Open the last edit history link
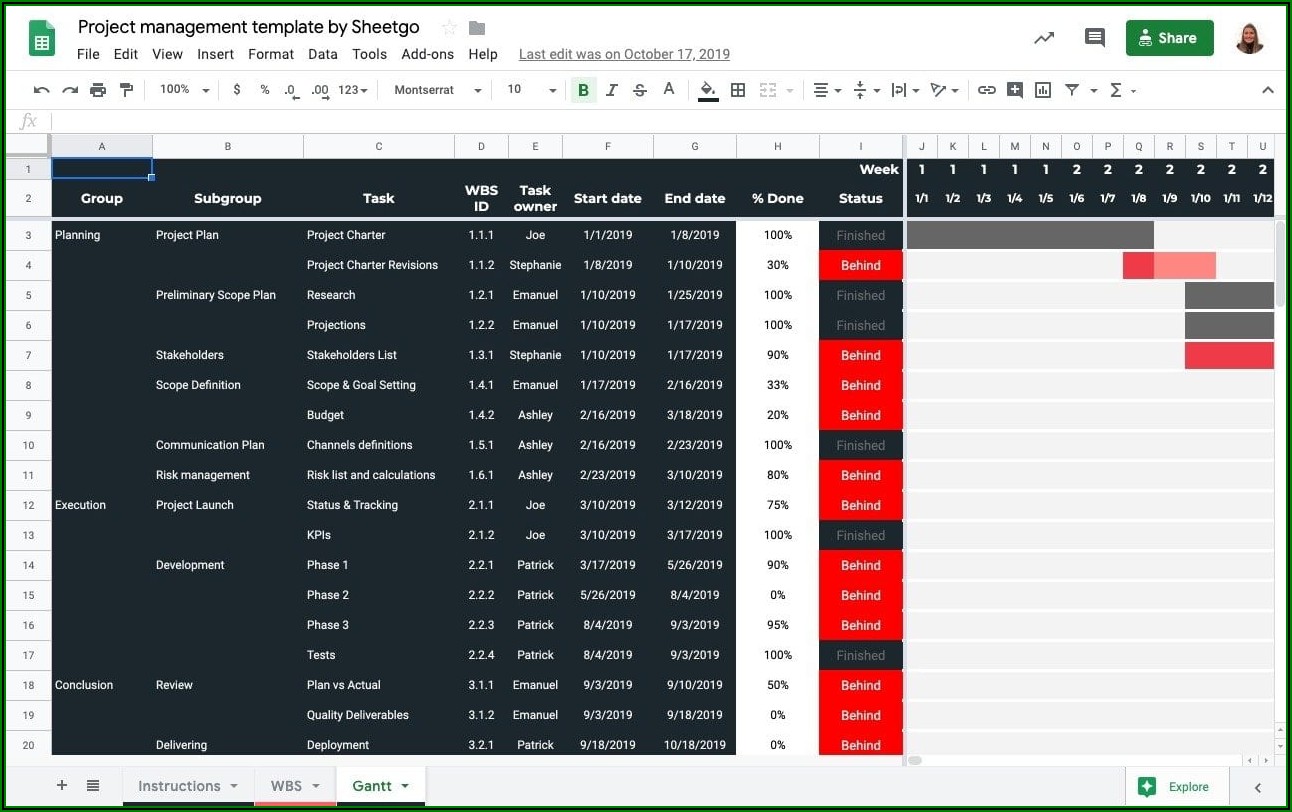 [x=624, y=54]
